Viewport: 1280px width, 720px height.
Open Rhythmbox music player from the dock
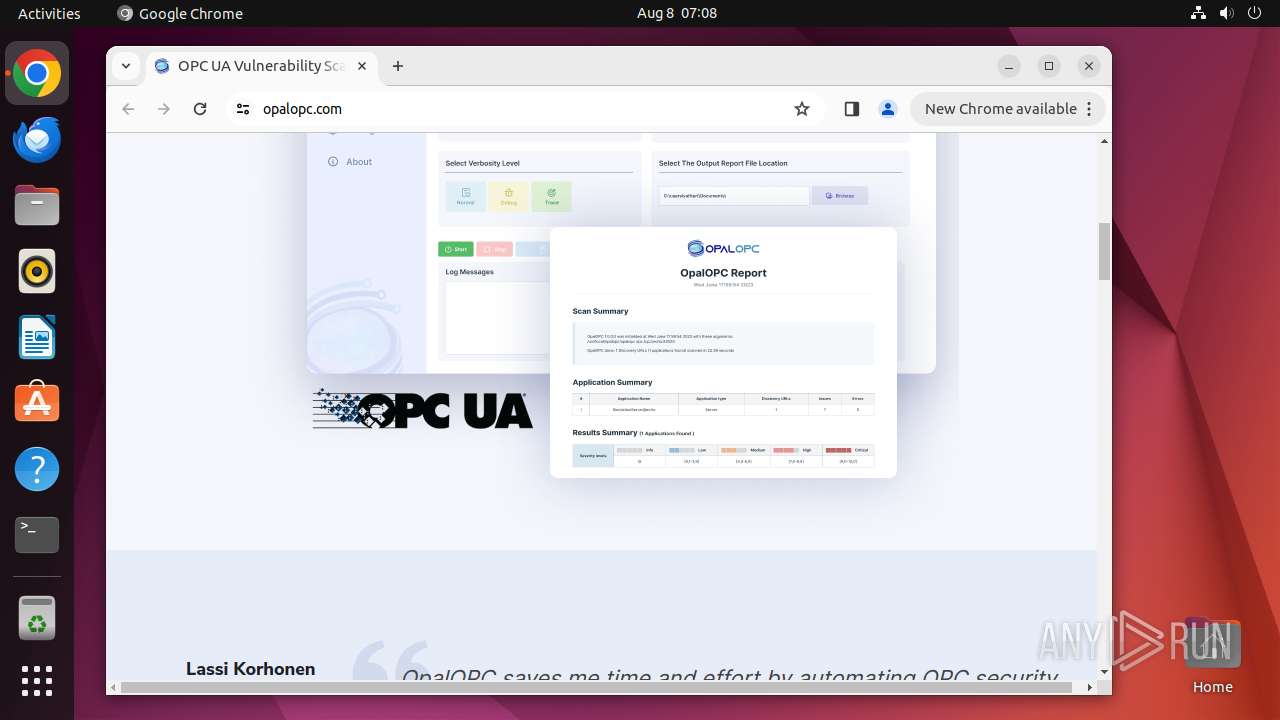[37, 271]
